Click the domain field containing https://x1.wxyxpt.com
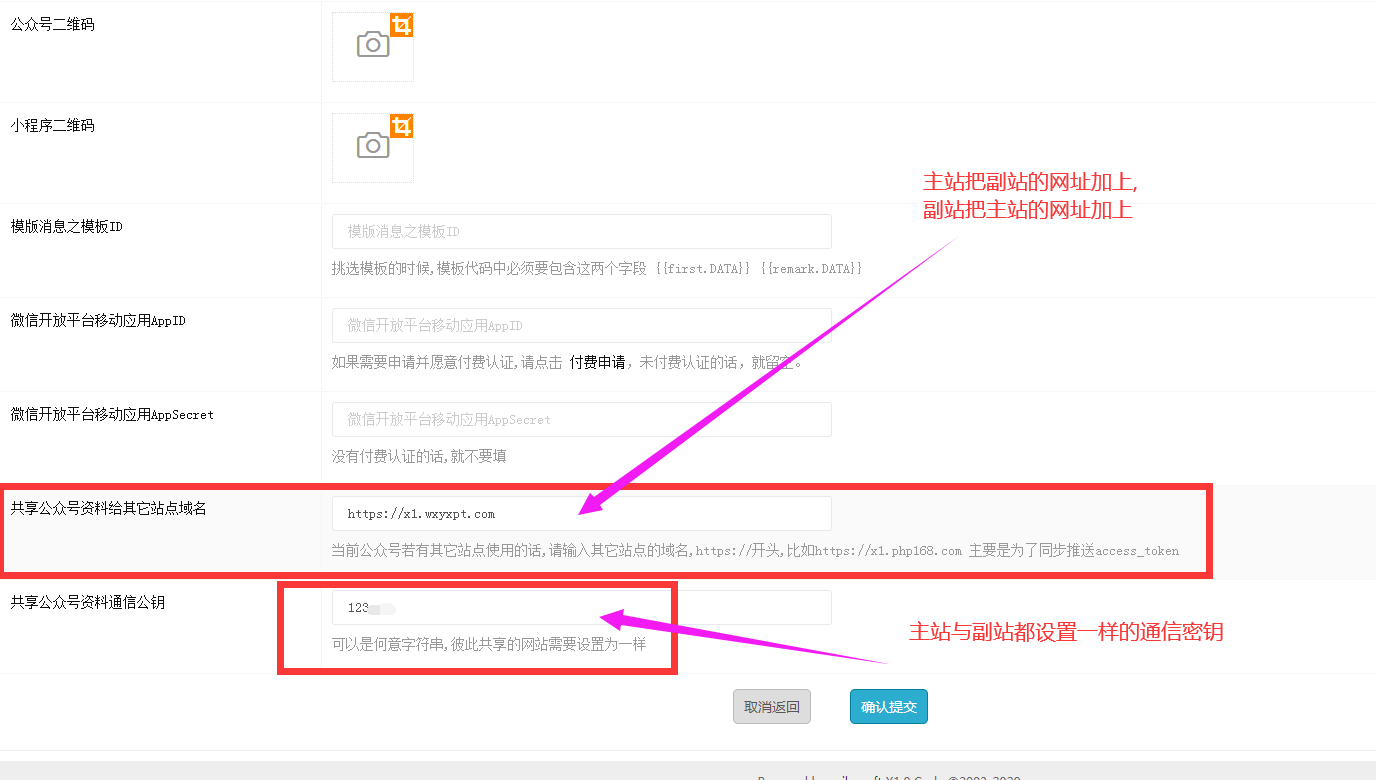This screenshot has height=780, width=1376. [581, 514]
